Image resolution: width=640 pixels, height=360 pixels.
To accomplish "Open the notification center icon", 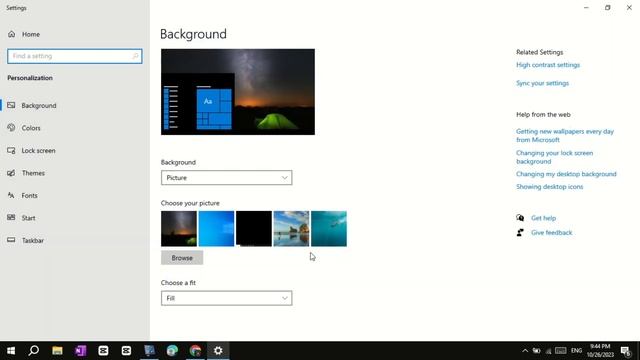I will click(x=626, y=351).
